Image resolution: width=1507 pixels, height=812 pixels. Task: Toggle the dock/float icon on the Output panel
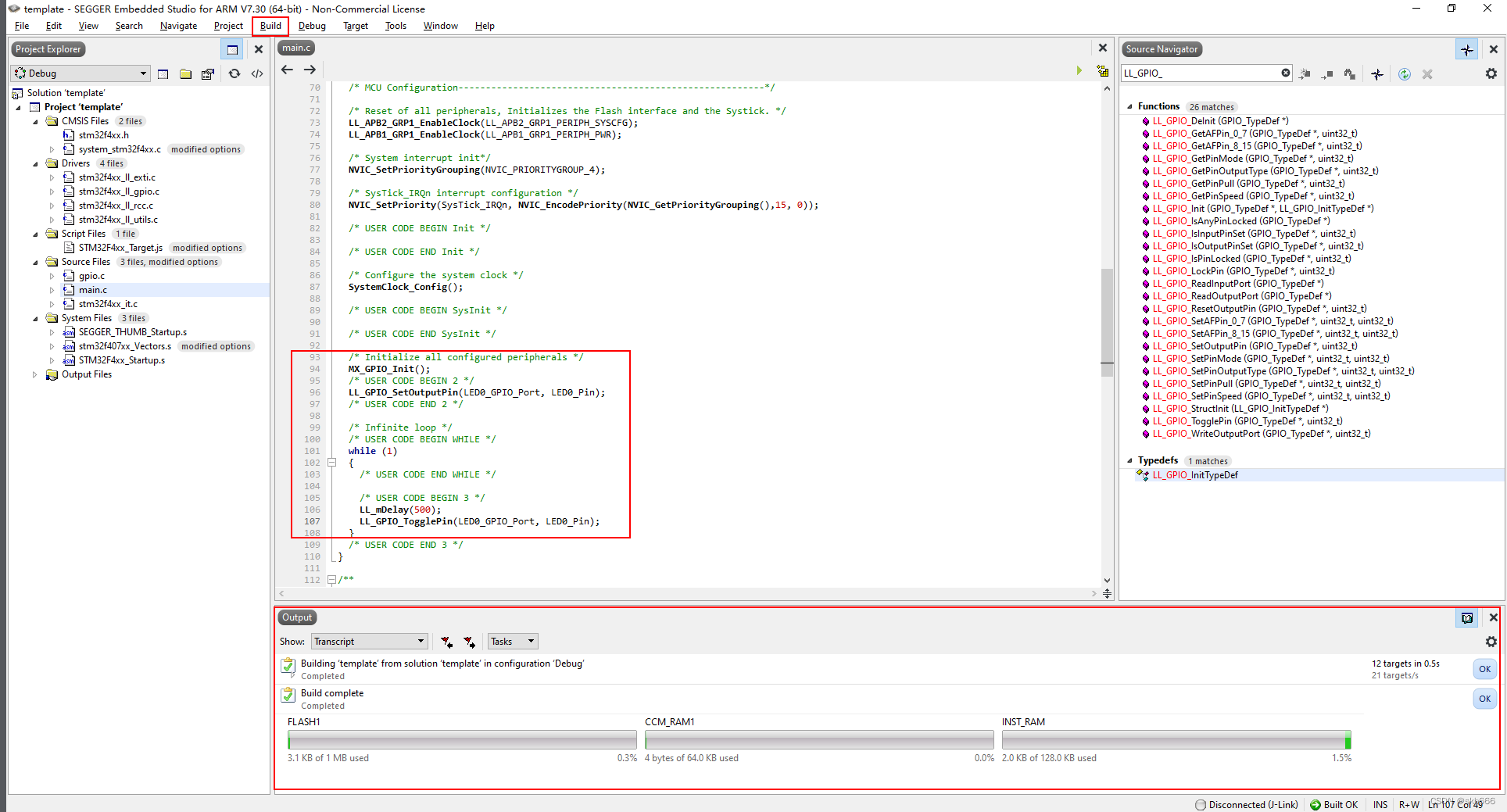coord(1467,618)
